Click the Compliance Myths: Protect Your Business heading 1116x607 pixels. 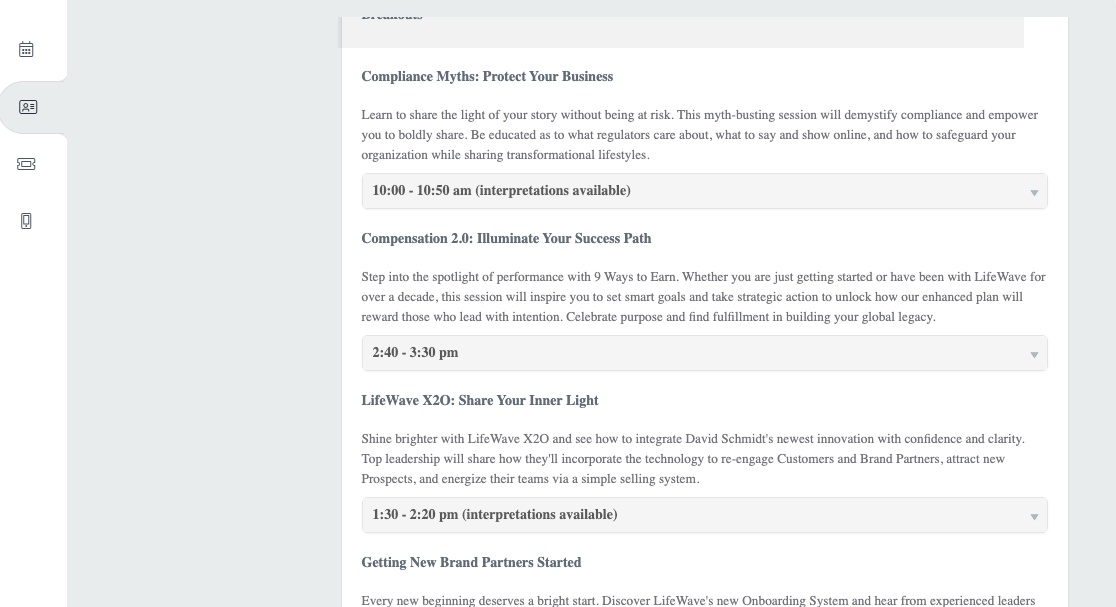coord(487,77)
